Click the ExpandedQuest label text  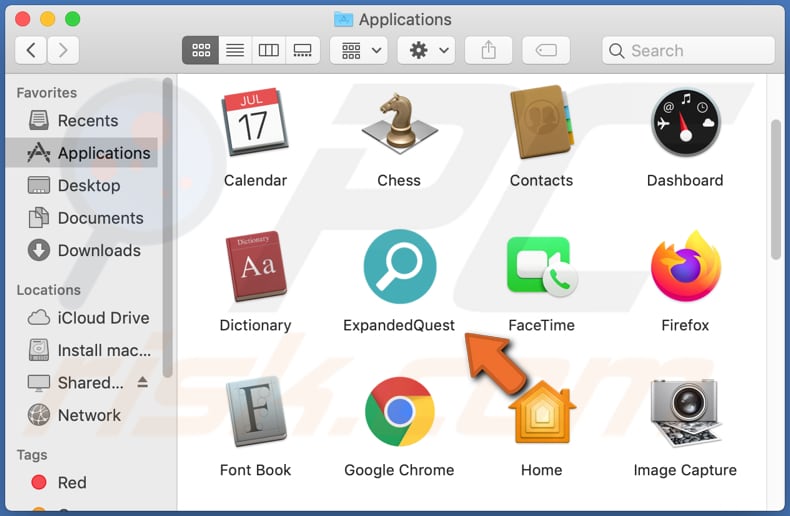click(x=399, y=326)
